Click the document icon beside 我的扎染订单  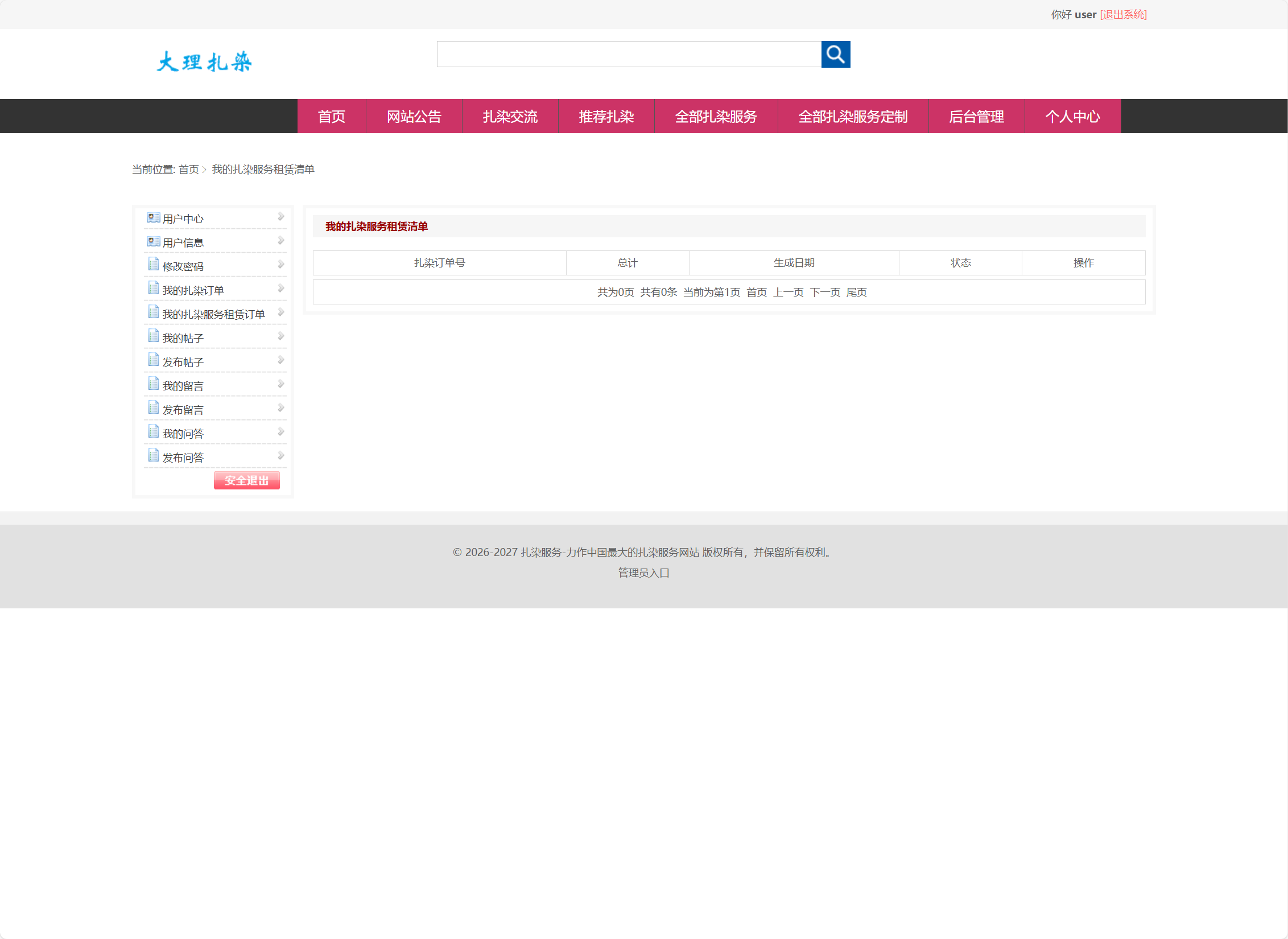[x=153, y=288]
